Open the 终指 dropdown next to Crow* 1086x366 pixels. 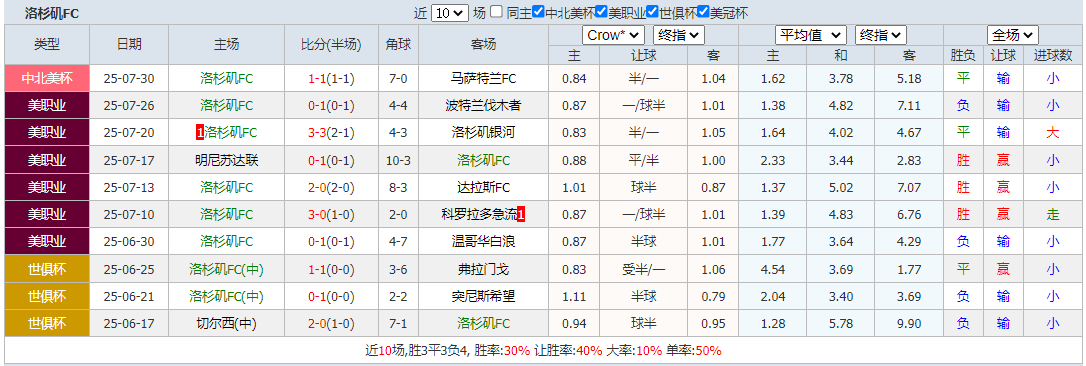(x=679, y=35)
